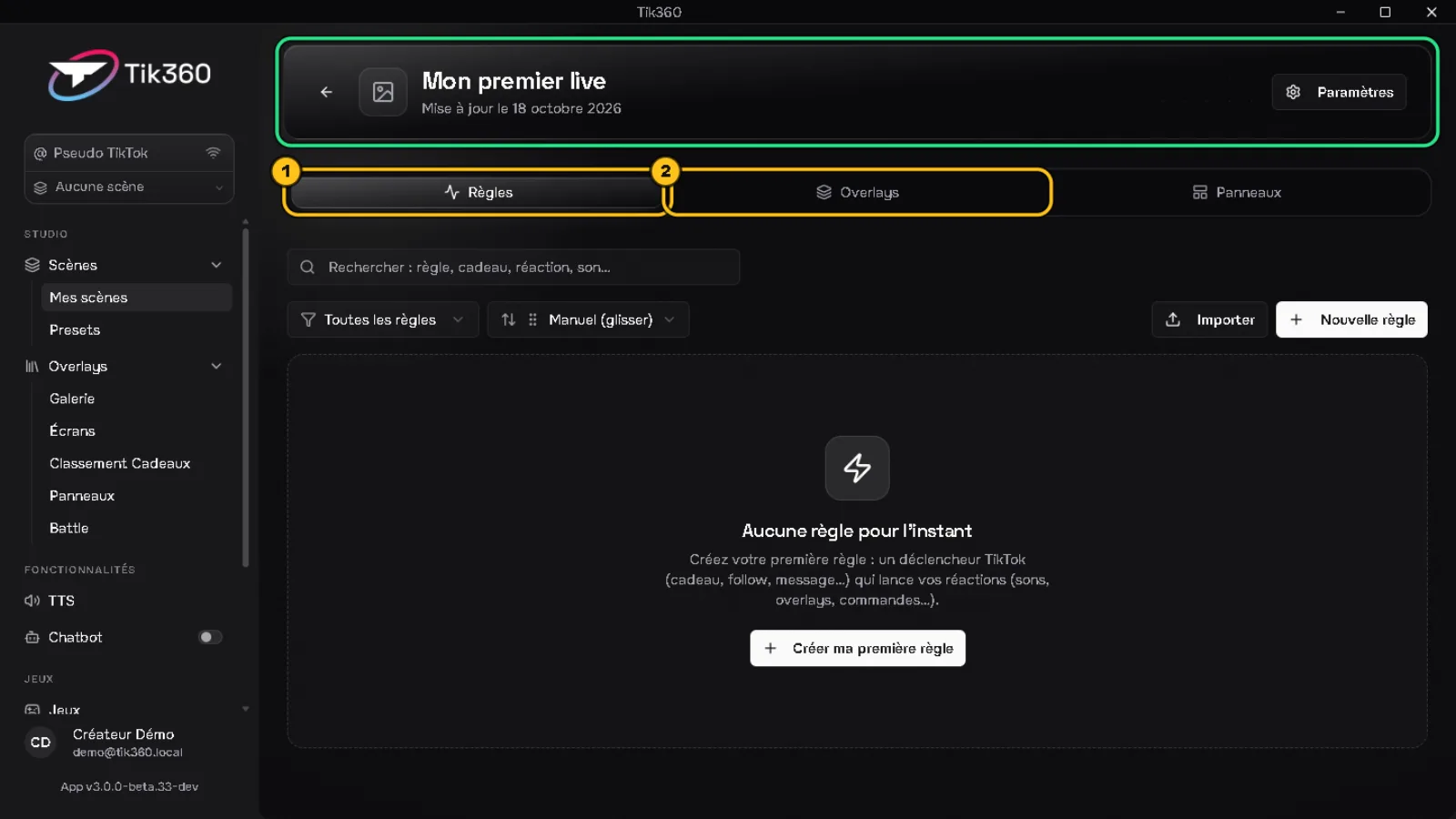Click the plus icon on Nouvelle règle
The width and height of the screenshot is (1456, 819).
1297,319
